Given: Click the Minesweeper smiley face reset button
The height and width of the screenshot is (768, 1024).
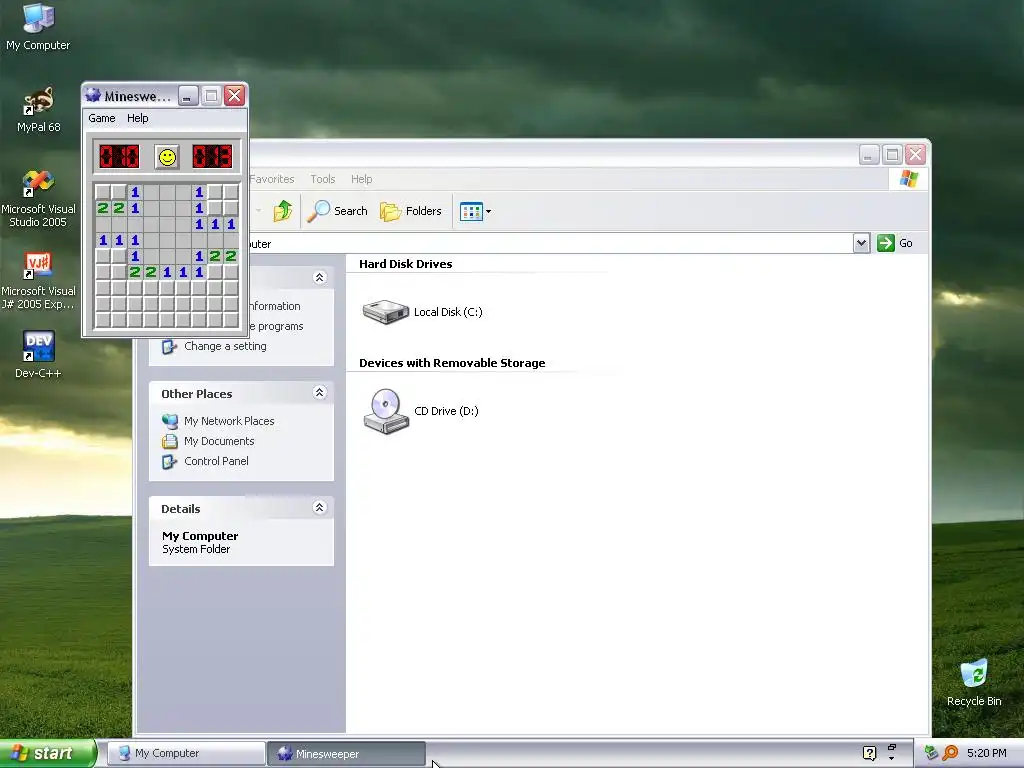Looking at the screenshot, I should 167,157.
